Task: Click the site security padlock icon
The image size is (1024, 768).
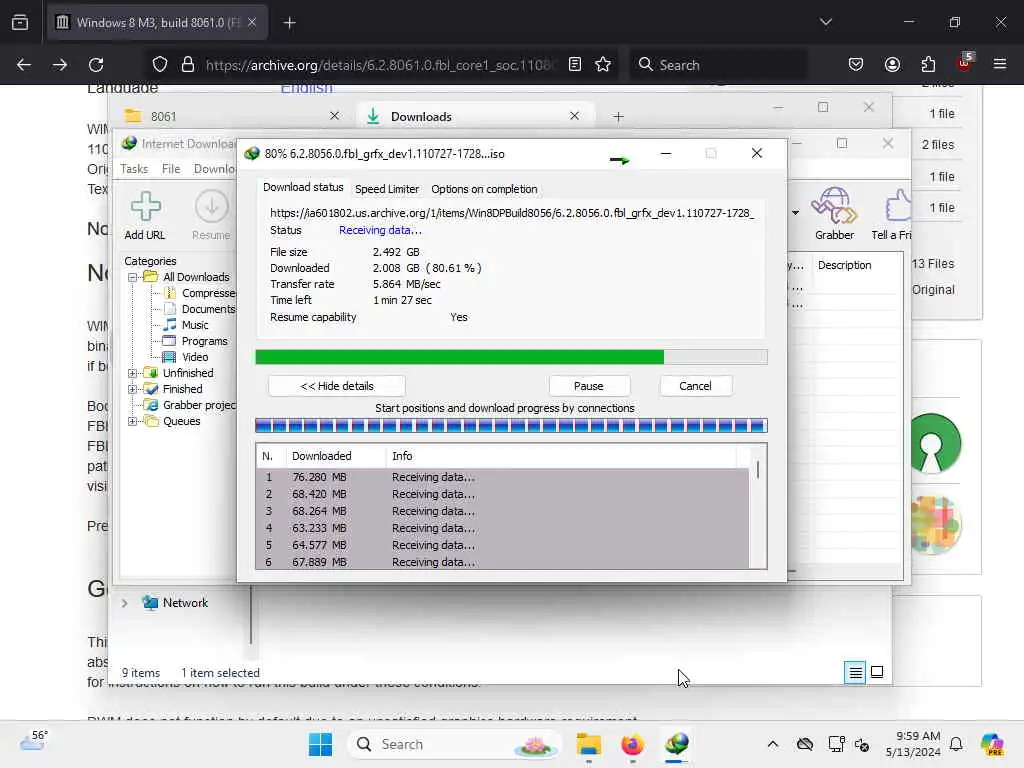Action: click(188, 65)
